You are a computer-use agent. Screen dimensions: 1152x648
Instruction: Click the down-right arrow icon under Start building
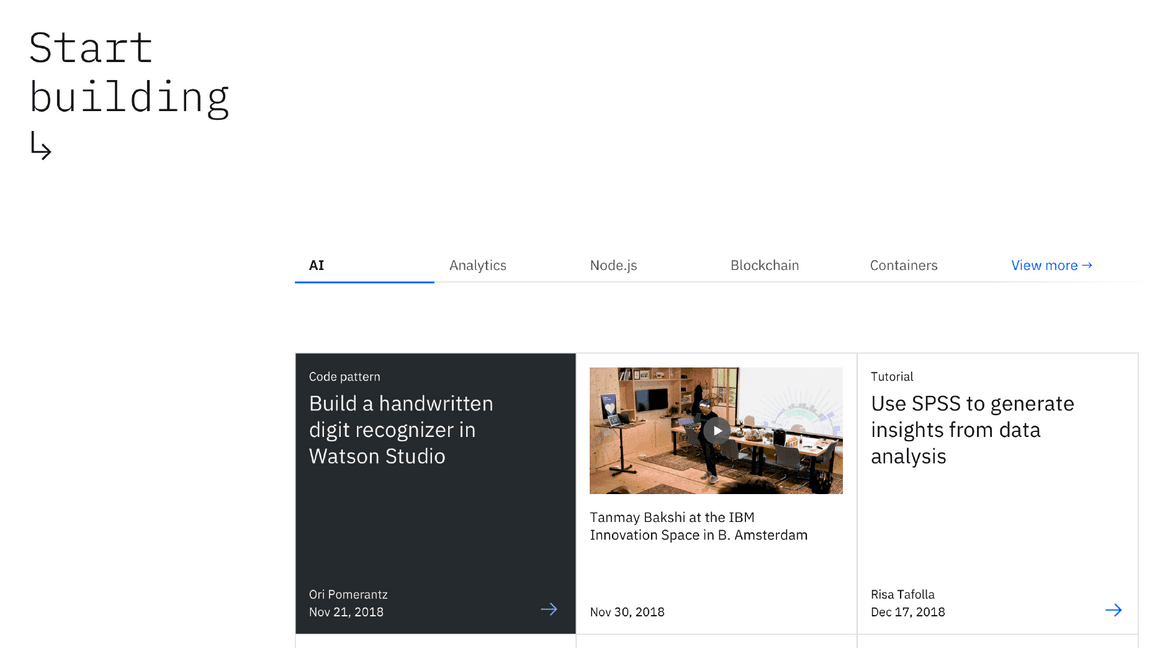(40, 145)
